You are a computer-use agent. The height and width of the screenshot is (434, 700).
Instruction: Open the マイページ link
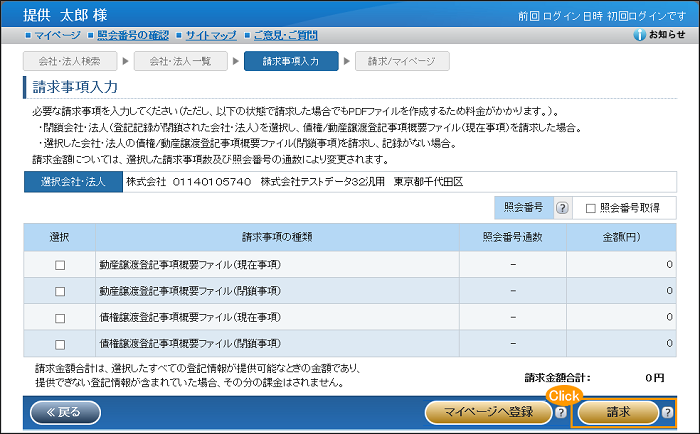pos(58,35)
